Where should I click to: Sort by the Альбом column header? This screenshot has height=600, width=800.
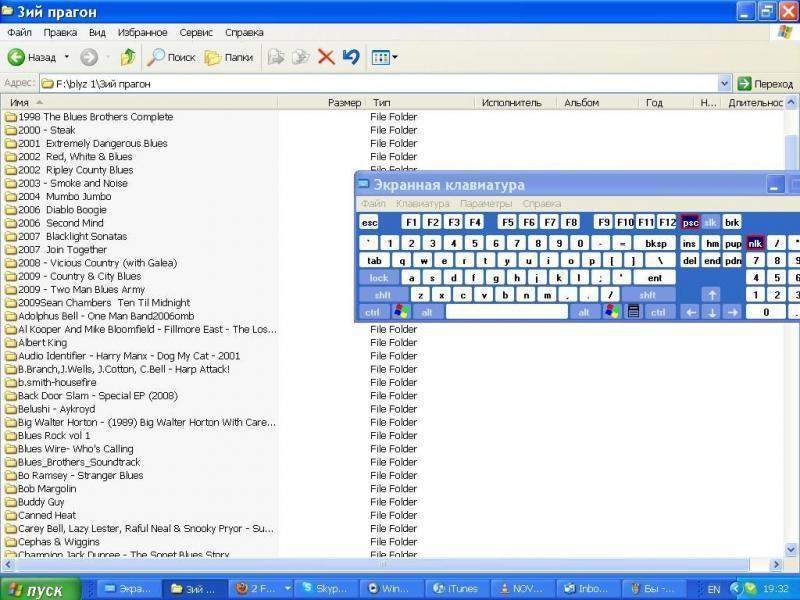click(597, 103)
